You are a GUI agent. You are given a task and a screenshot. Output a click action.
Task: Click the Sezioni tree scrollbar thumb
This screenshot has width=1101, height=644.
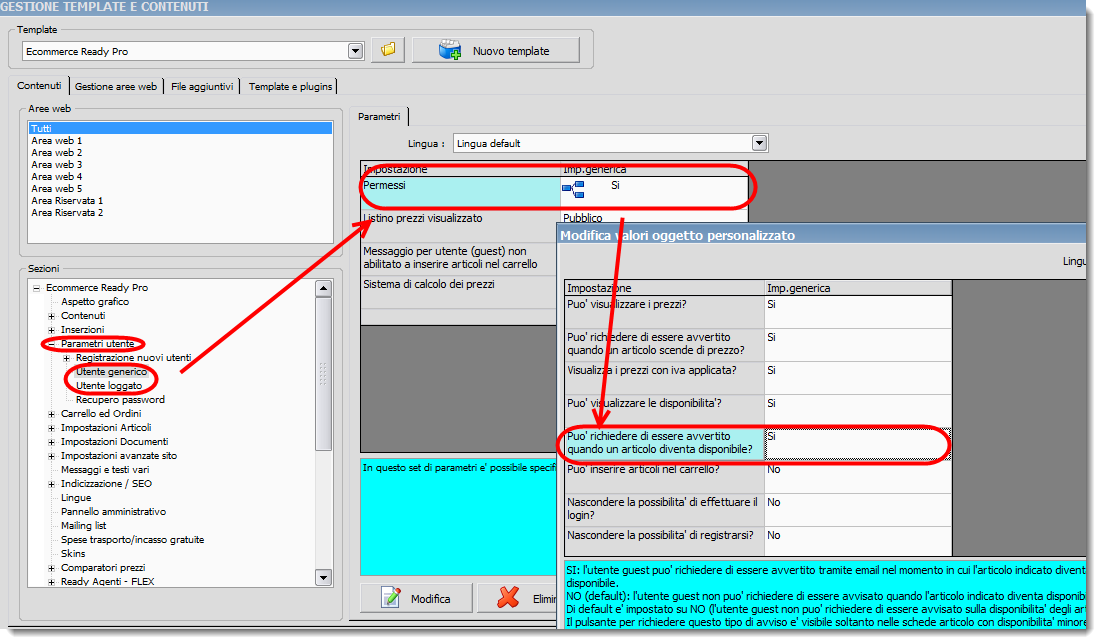point(323,374)
